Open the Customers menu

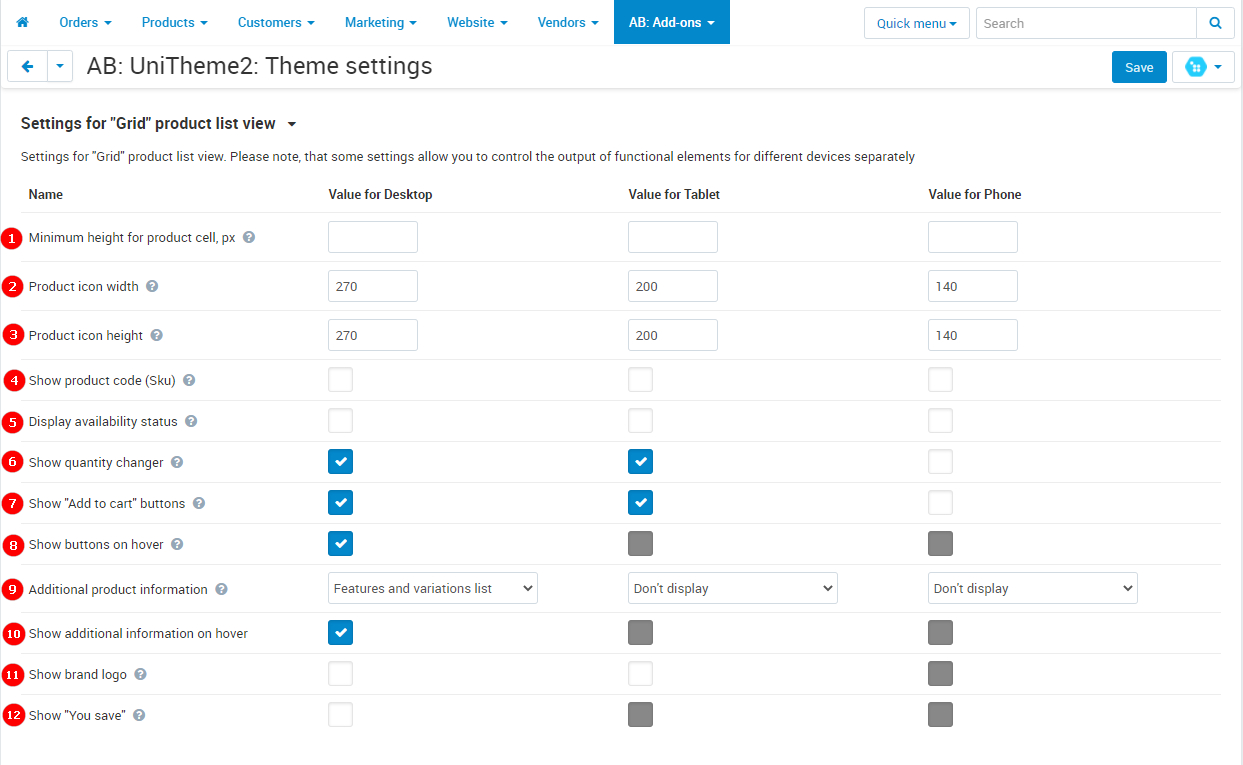(276, 22)
